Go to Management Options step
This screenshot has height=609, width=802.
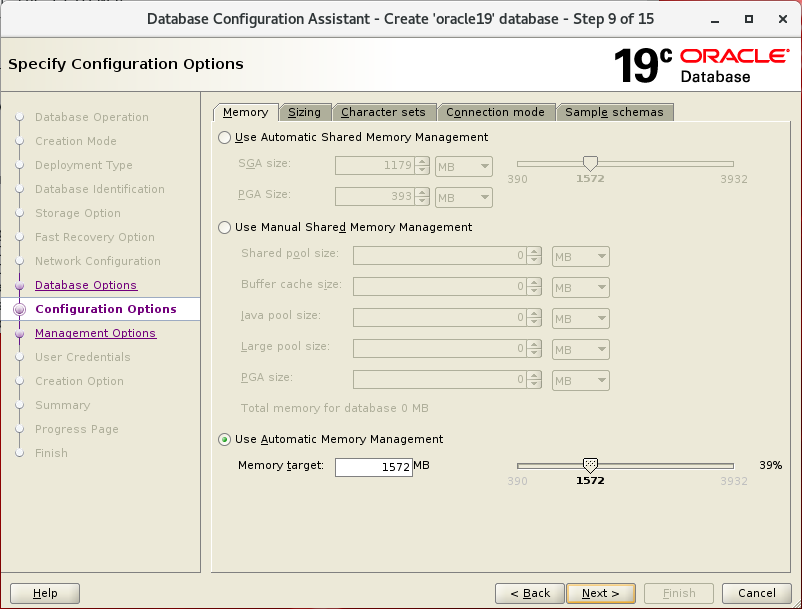(x=95, y=333)
